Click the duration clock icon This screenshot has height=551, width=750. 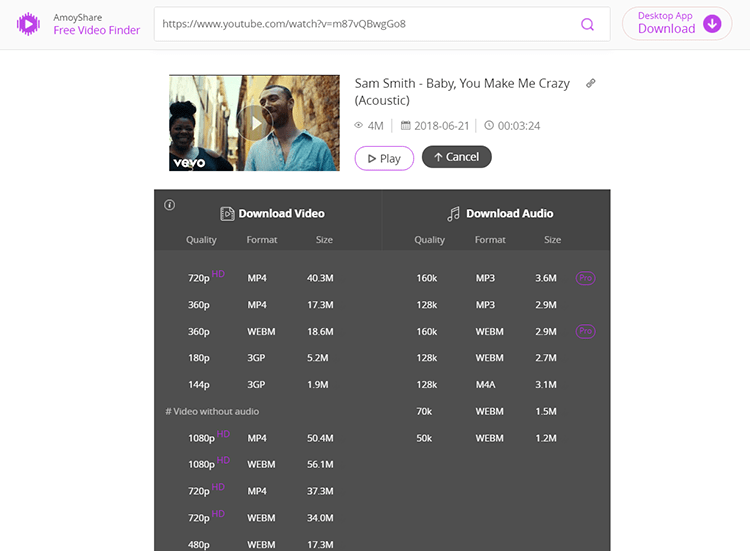pyautogui.click(x=489, y=125)
